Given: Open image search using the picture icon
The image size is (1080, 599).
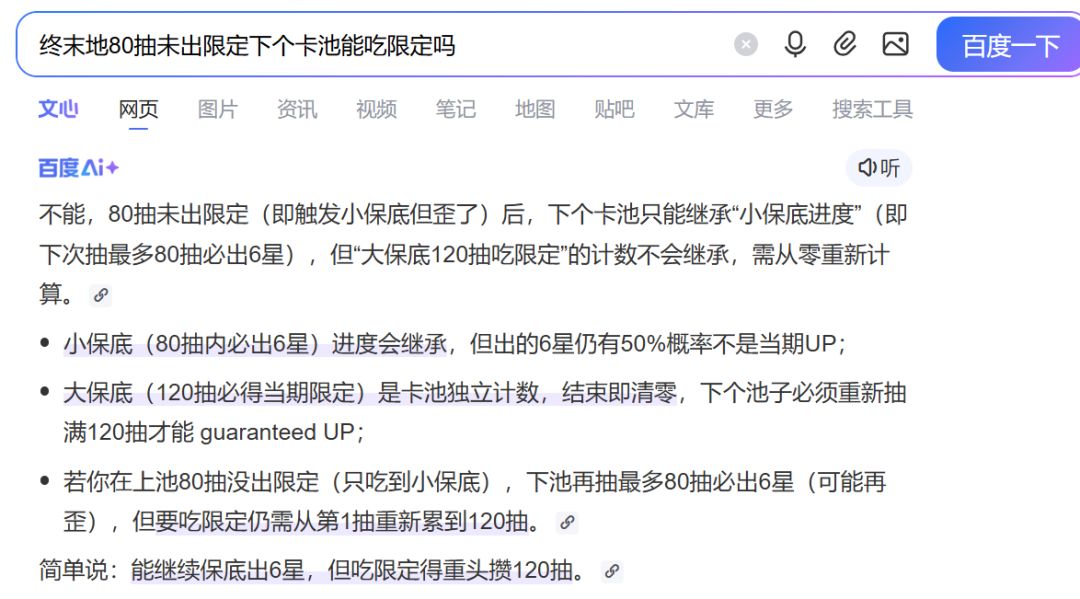Looking at the screenshot, I should (895, 44).
